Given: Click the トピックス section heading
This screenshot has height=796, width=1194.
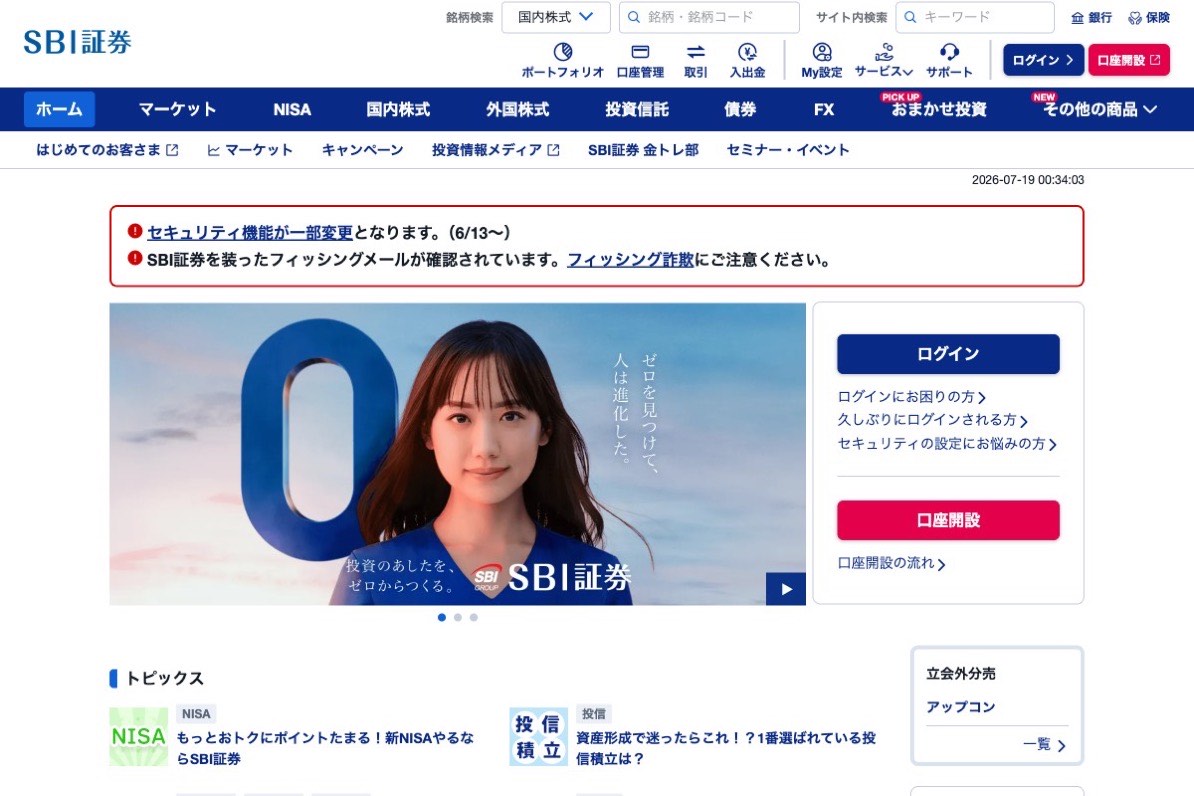Looking at the screenshot, I should click(164, 678).
